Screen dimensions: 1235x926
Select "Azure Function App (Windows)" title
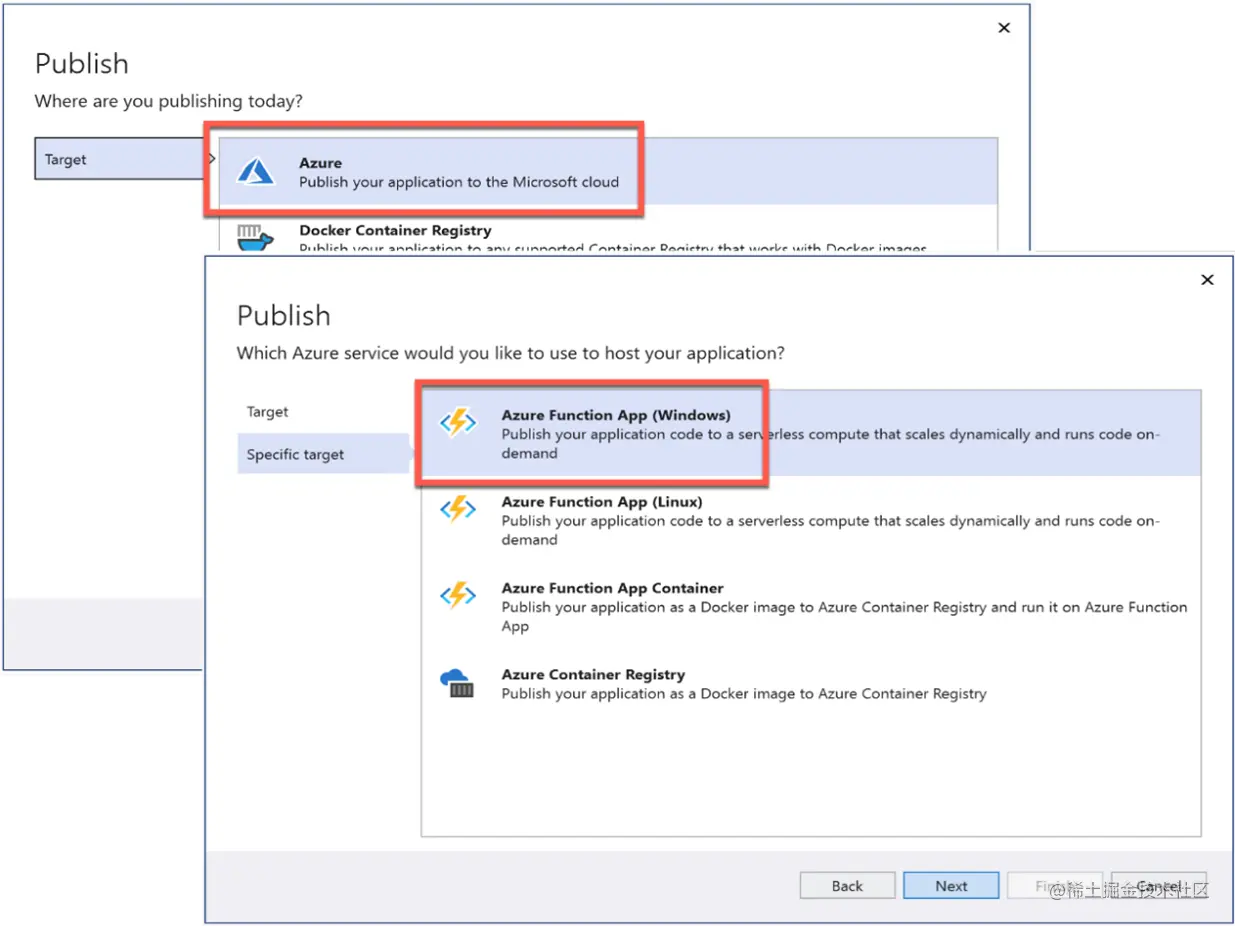[616, 415]
